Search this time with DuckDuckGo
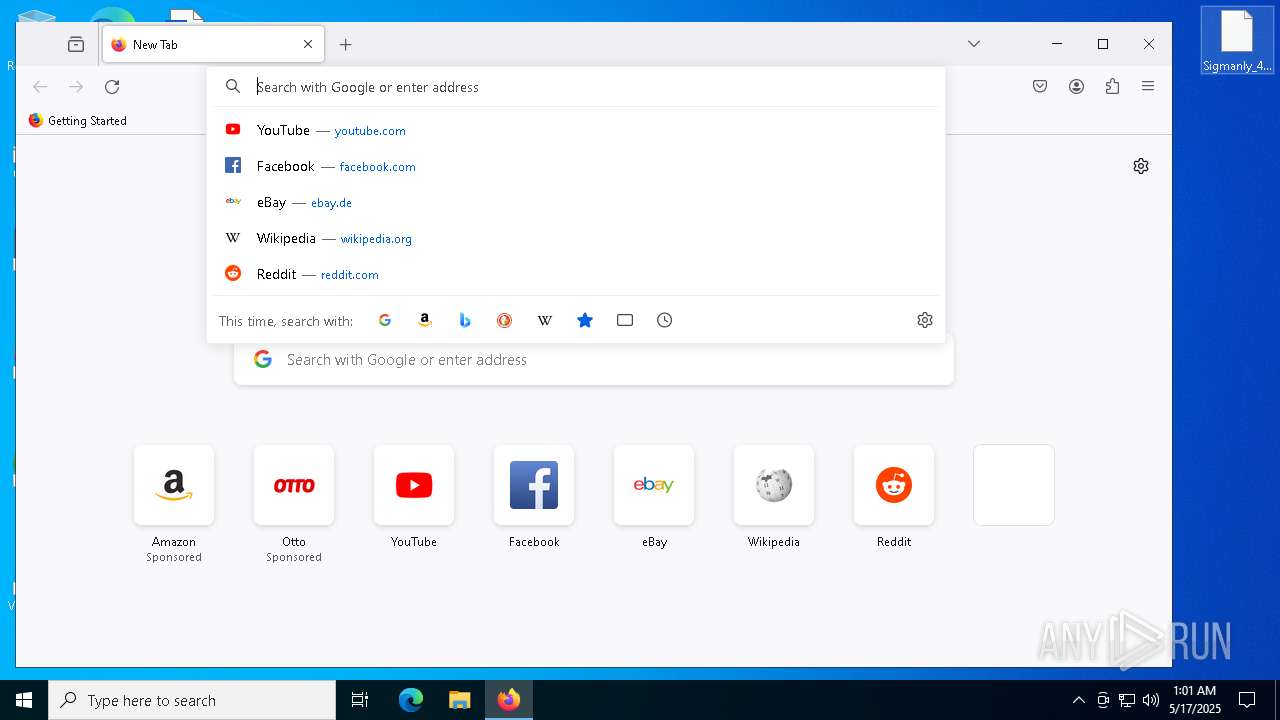The width and height of the screenshot is (1280, 720). click(x=505, y=320)
